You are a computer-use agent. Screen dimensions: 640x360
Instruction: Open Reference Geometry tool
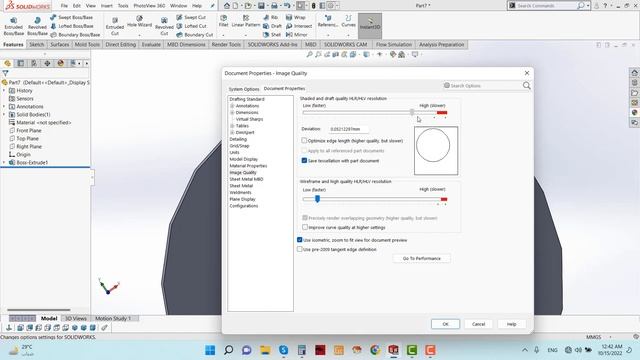click(x=328, y=21)
